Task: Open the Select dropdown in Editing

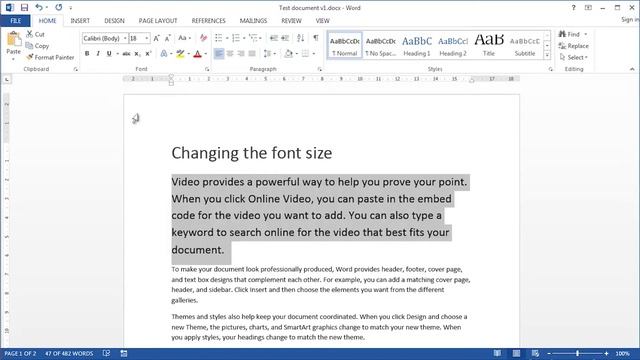Action: click(573, 58)
